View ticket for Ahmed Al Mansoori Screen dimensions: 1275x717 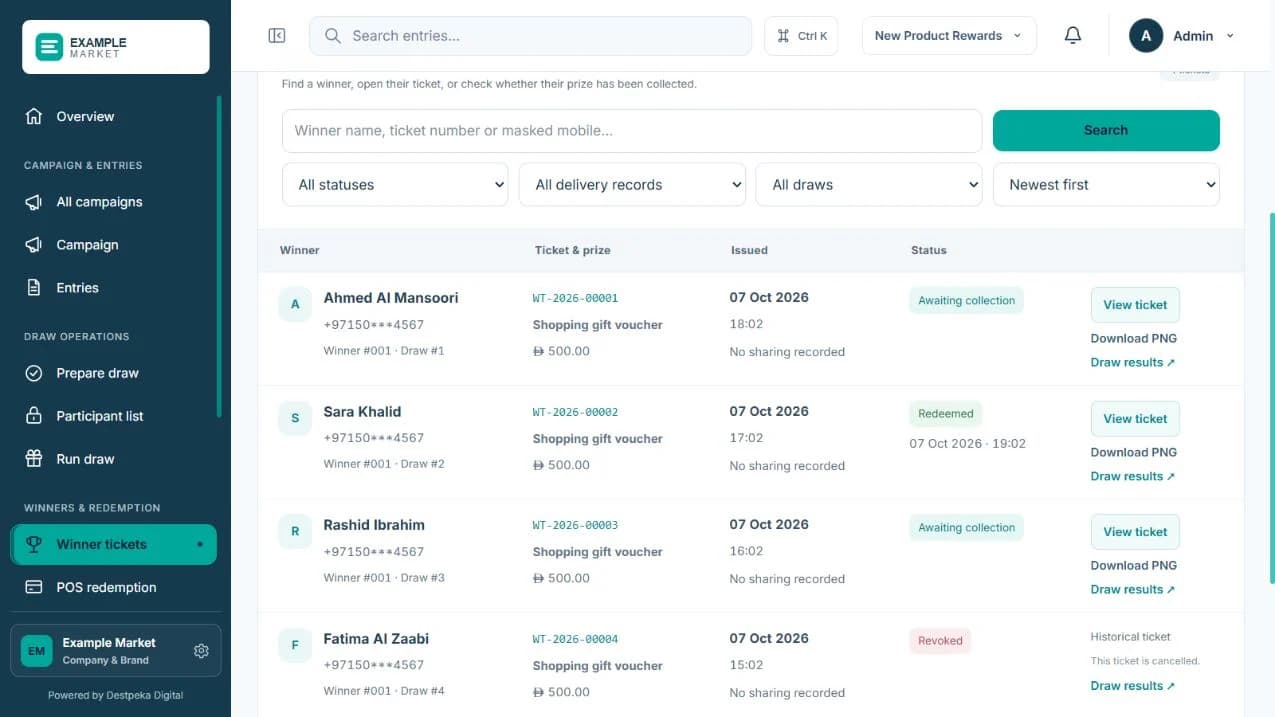click(x=1135, y=305)
